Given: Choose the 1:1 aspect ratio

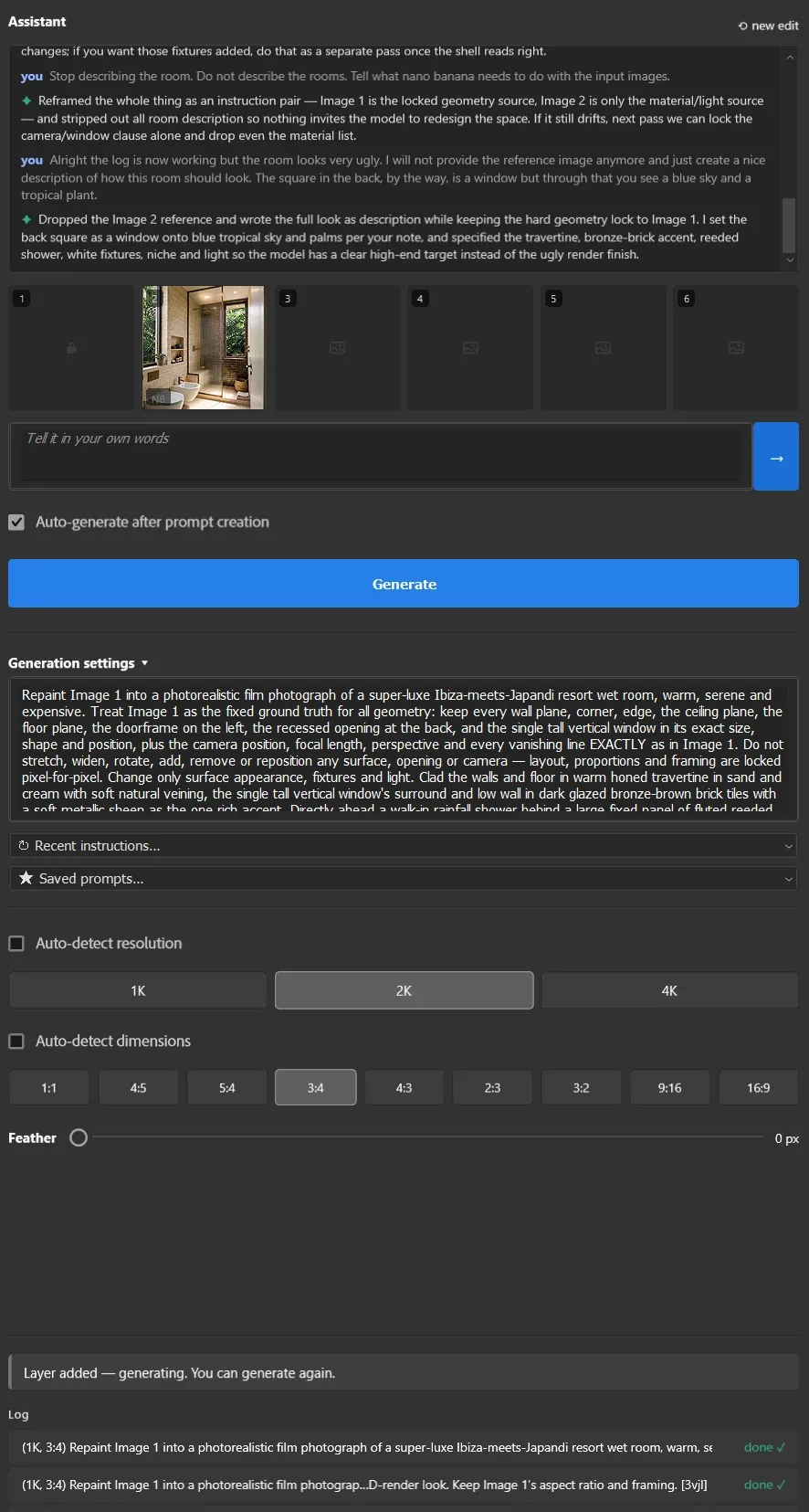Looking at the screenshot, I should [x=49, y=1087].
